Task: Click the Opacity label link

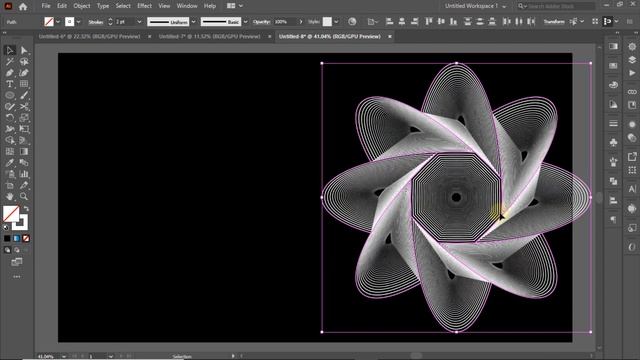Action: [261, 22]
